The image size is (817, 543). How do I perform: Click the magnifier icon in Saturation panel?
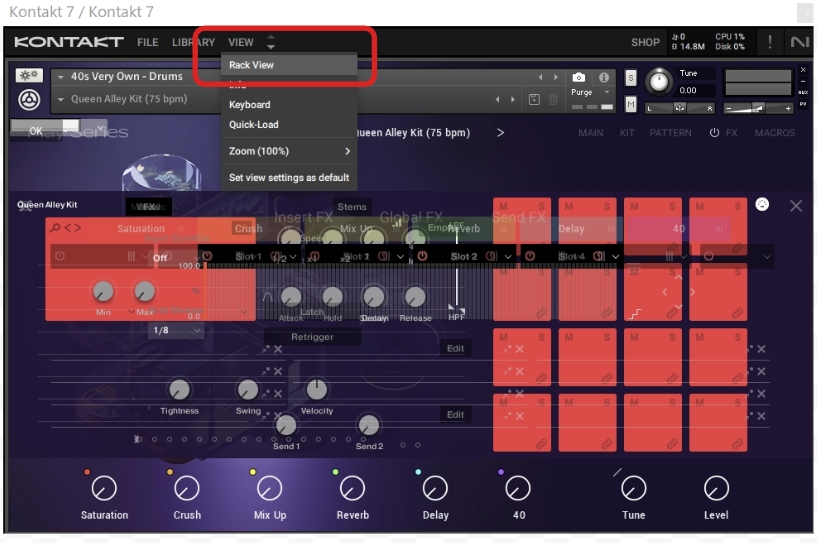tap(55, 228)
